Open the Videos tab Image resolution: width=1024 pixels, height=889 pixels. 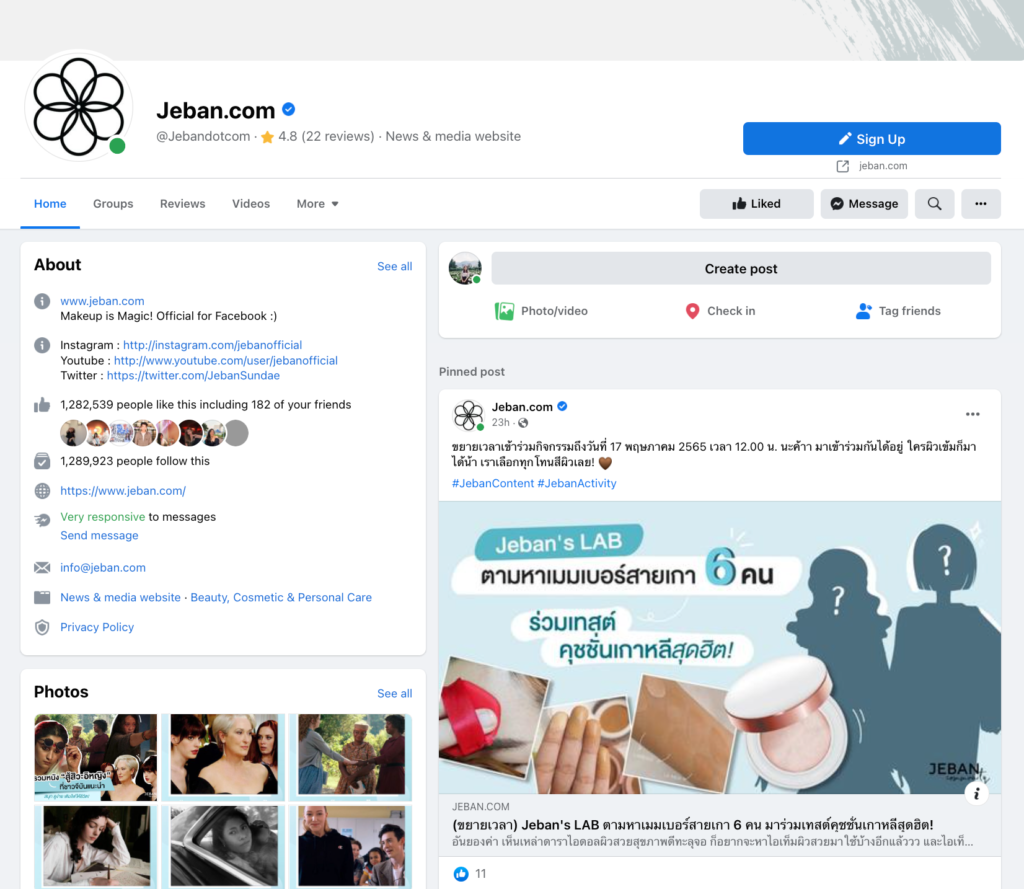tap(251, 204)
